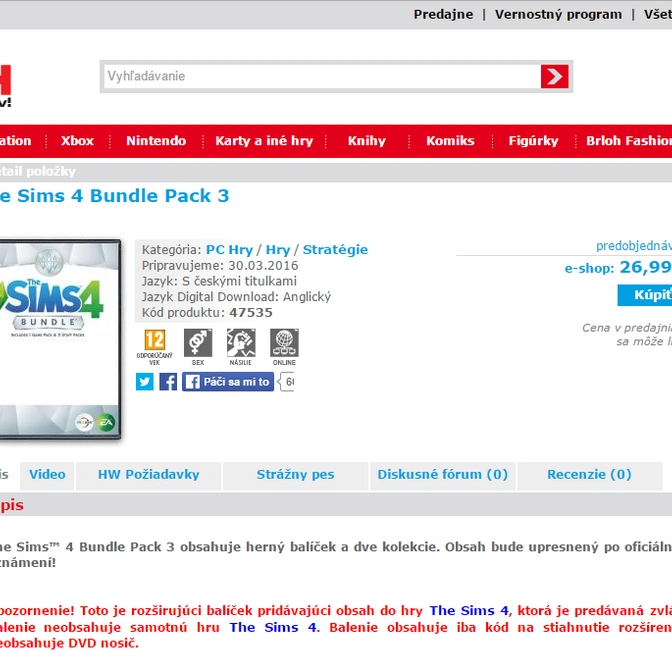672x672 pixels.
Task: Click the Vernostný program link
Action: 558,15
